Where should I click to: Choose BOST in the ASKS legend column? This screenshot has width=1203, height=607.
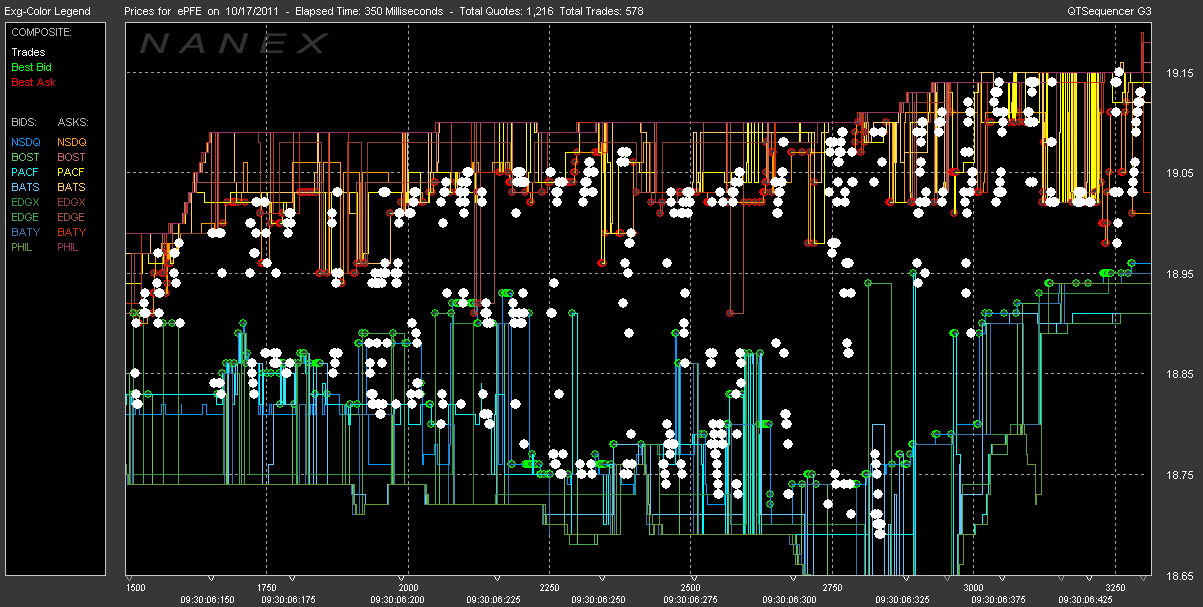(71, 157)
